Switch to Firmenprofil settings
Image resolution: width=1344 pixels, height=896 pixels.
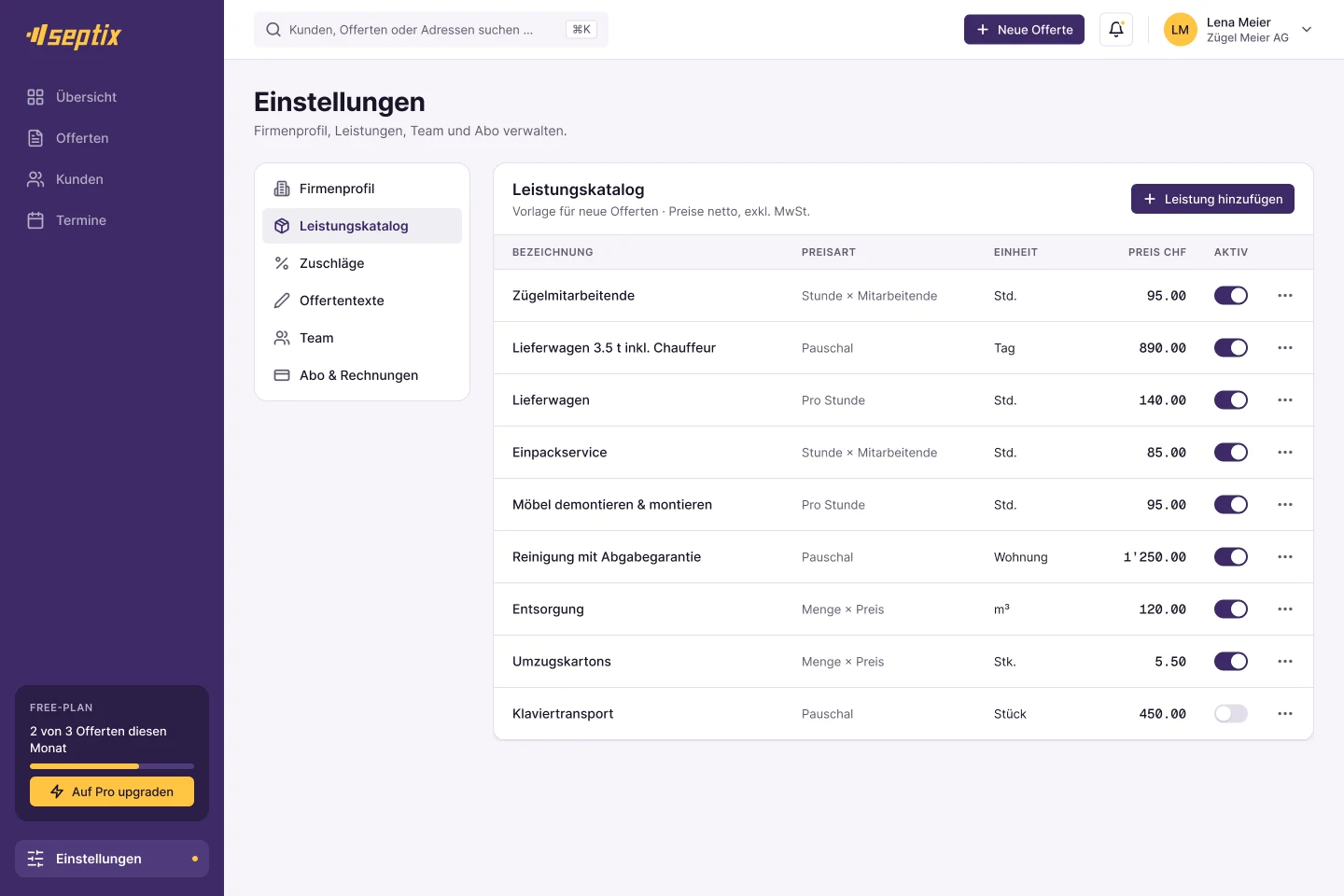click(x=362, y=189)
